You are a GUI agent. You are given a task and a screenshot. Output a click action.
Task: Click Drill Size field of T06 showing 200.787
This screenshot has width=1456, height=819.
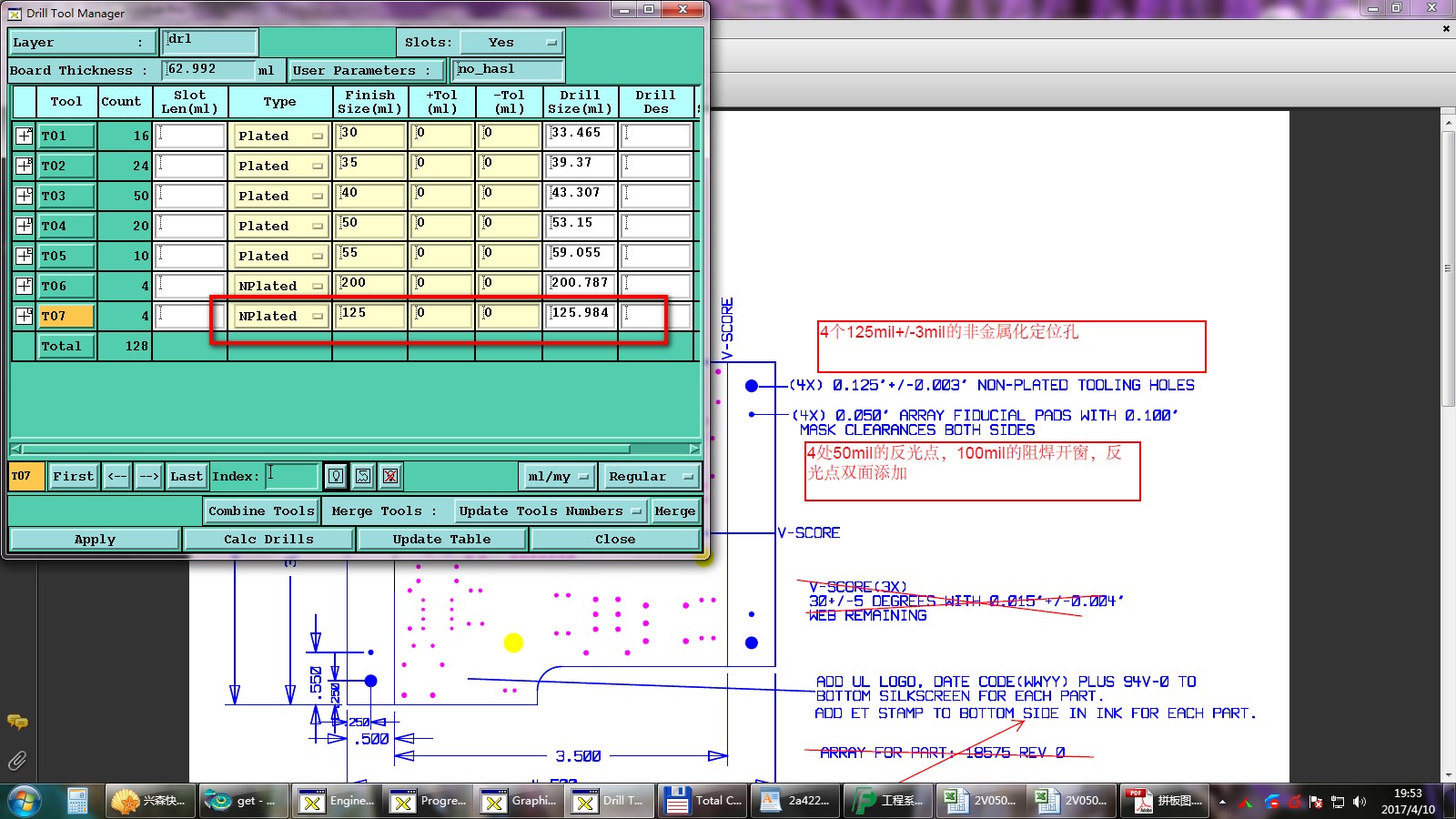[x=581, y=286]
